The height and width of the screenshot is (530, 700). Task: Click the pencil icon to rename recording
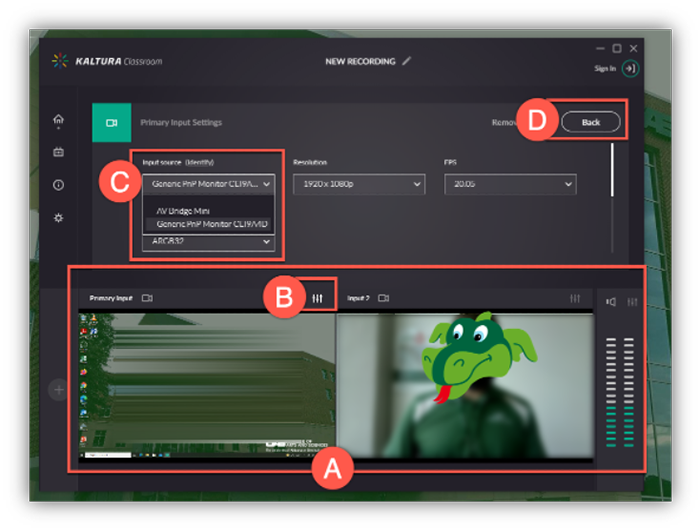(x=406, y=61)
